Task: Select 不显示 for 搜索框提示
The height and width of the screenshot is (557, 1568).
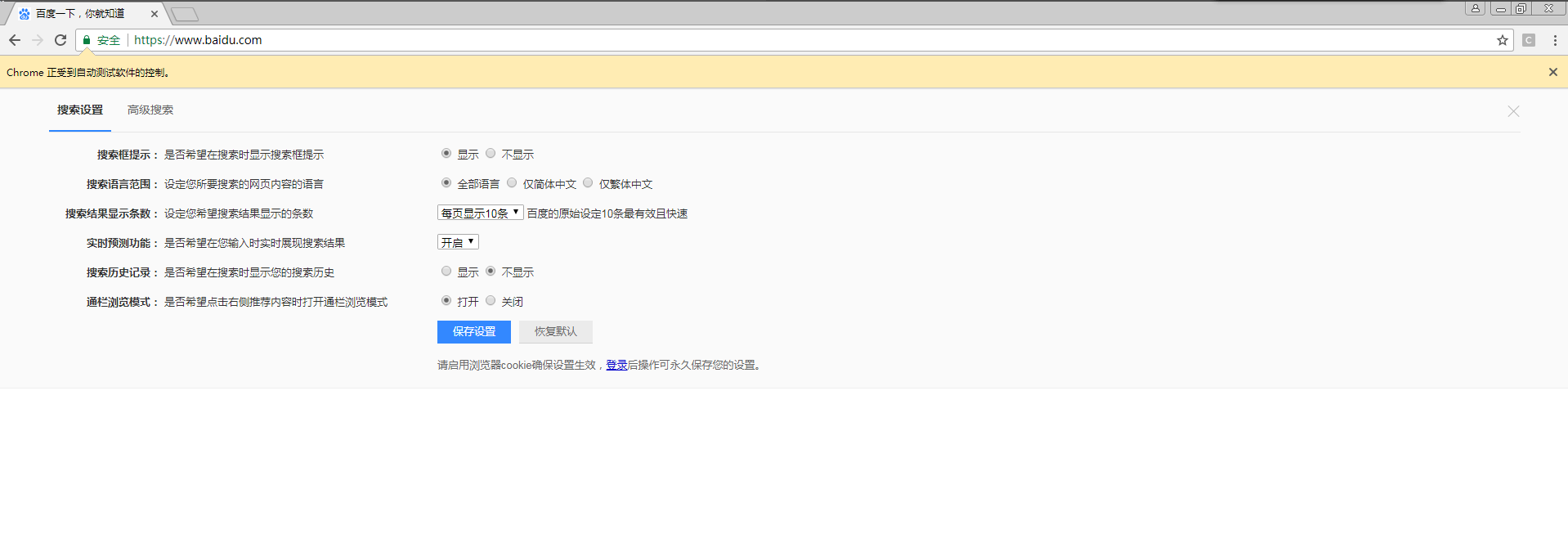Action: click(491, 153)
